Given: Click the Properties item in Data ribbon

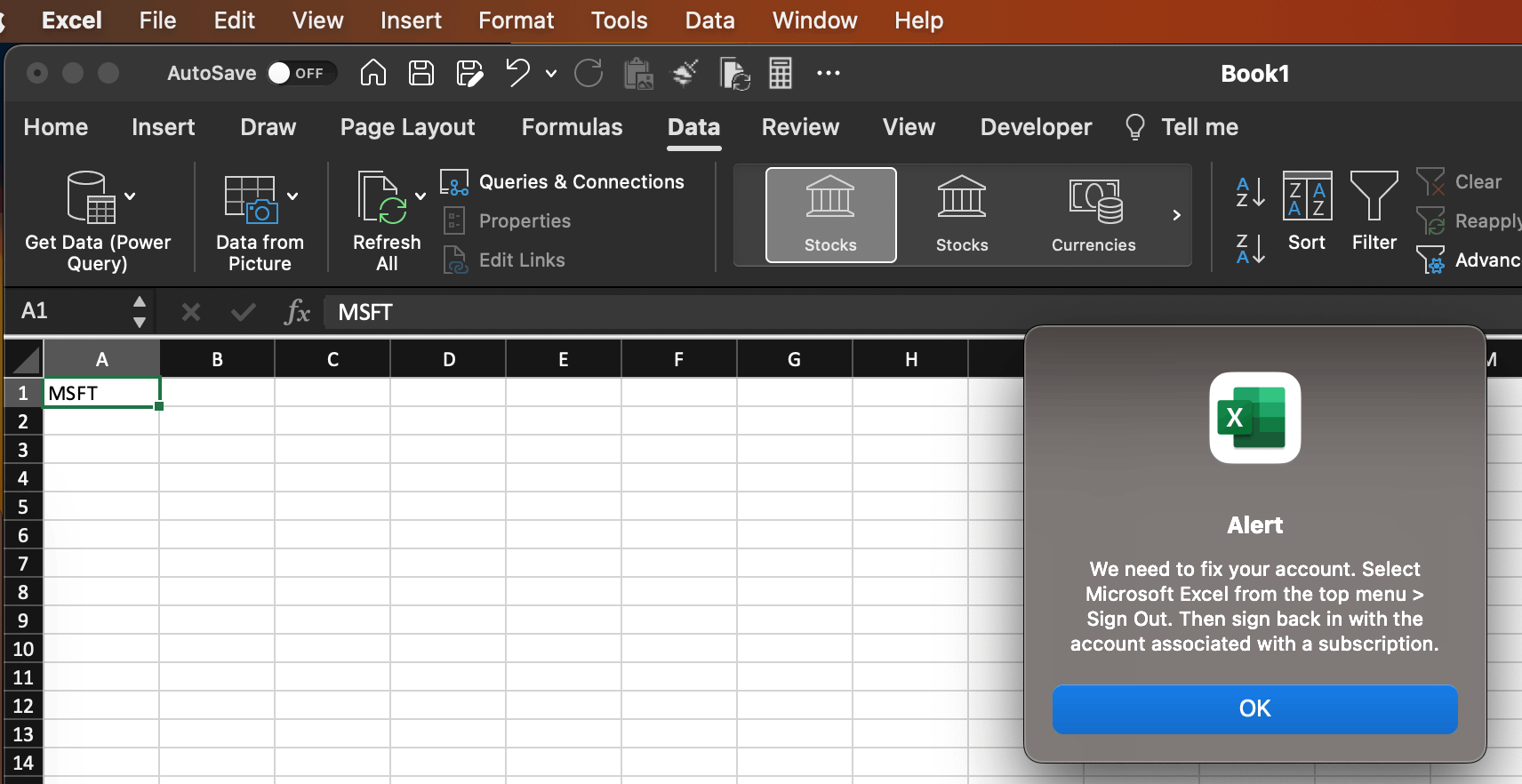Looking at the screenshot, I should [x=507, y=220].
